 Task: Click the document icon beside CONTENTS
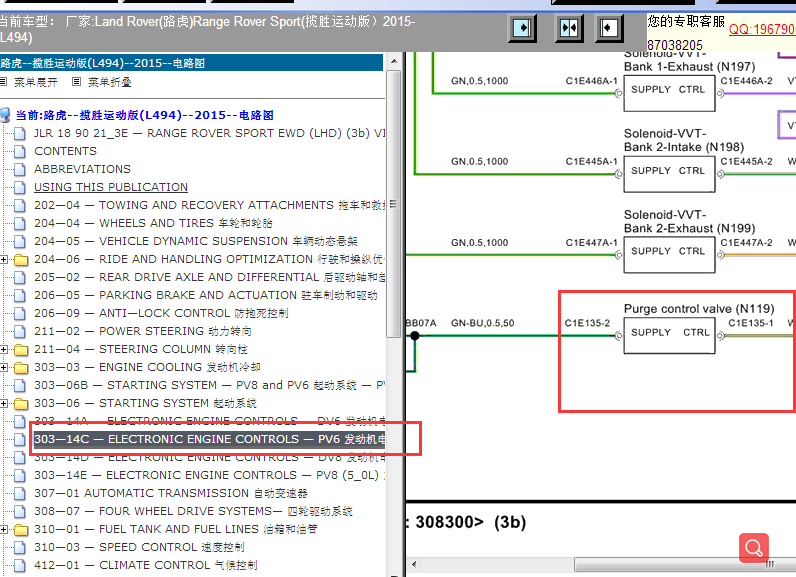[x=20, y=151]
